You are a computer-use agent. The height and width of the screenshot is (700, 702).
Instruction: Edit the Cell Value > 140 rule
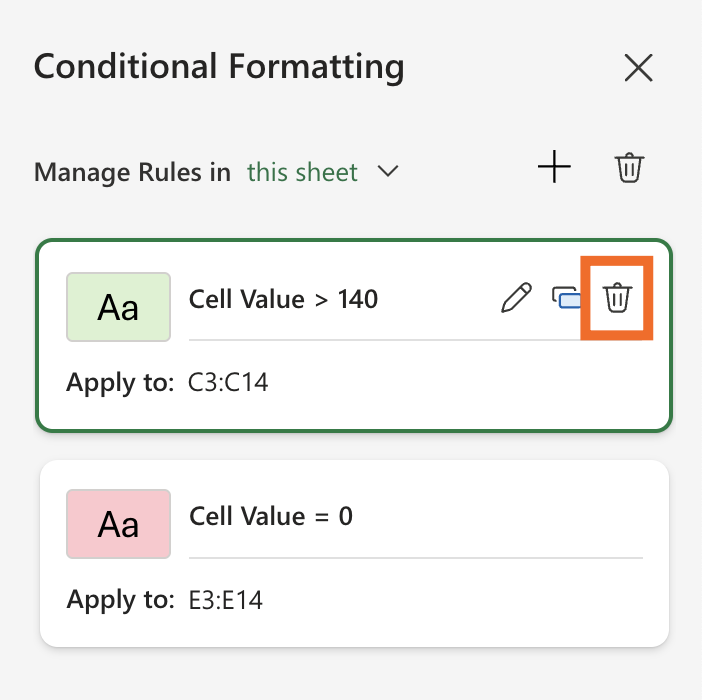(x=516, y=297)
